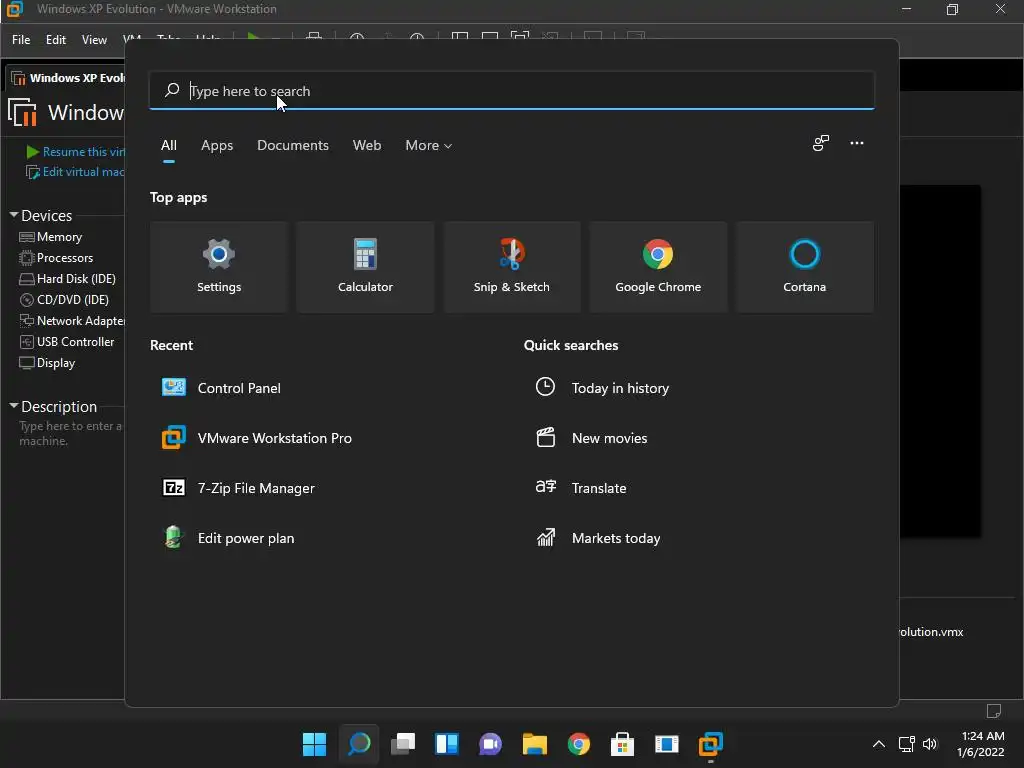Select Today in history quick search
Screen dimensions: 1024x768
602,388
